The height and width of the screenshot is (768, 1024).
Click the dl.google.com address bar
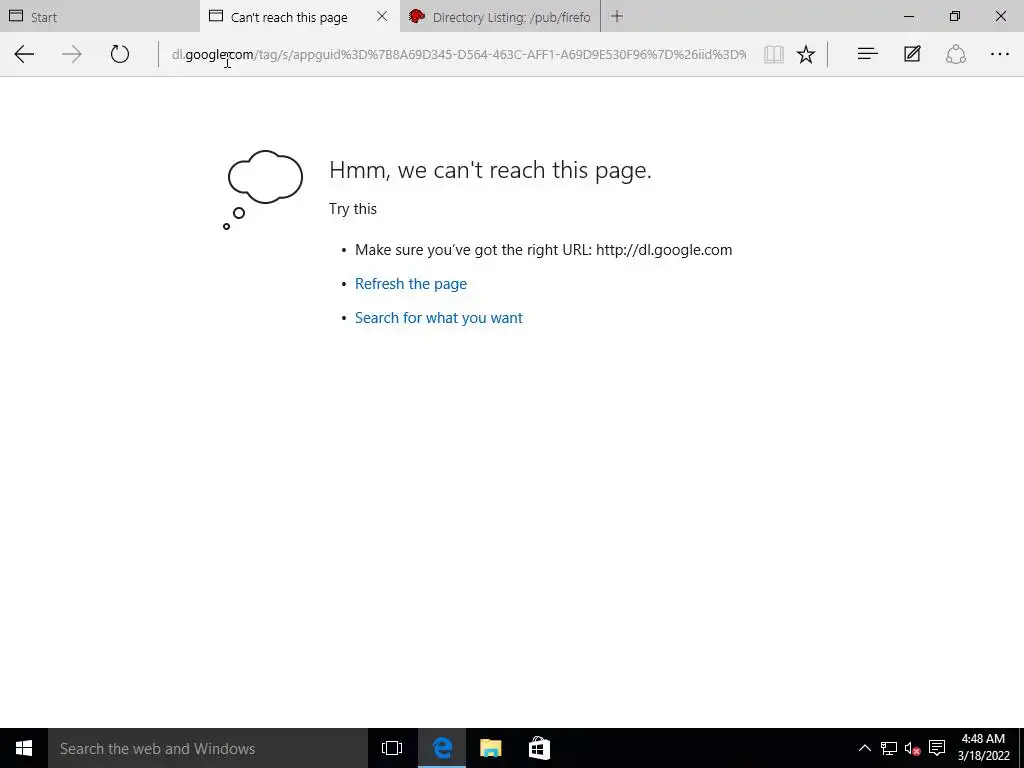458,54
